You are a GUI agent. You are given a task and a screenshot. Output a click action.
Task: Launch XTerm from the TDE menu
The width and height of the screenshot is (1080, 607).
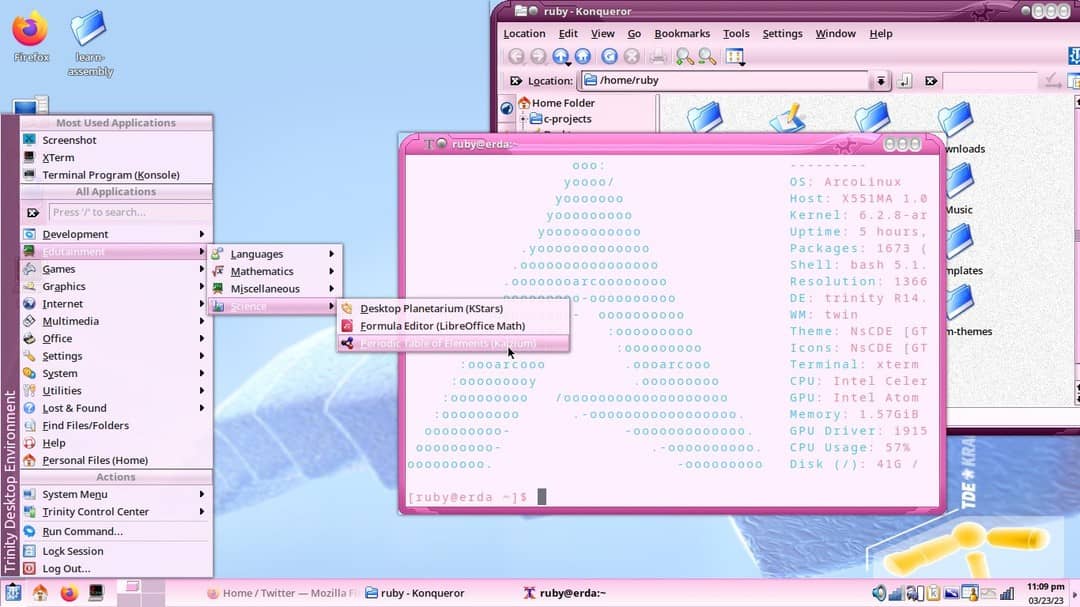tap(116, 157)
